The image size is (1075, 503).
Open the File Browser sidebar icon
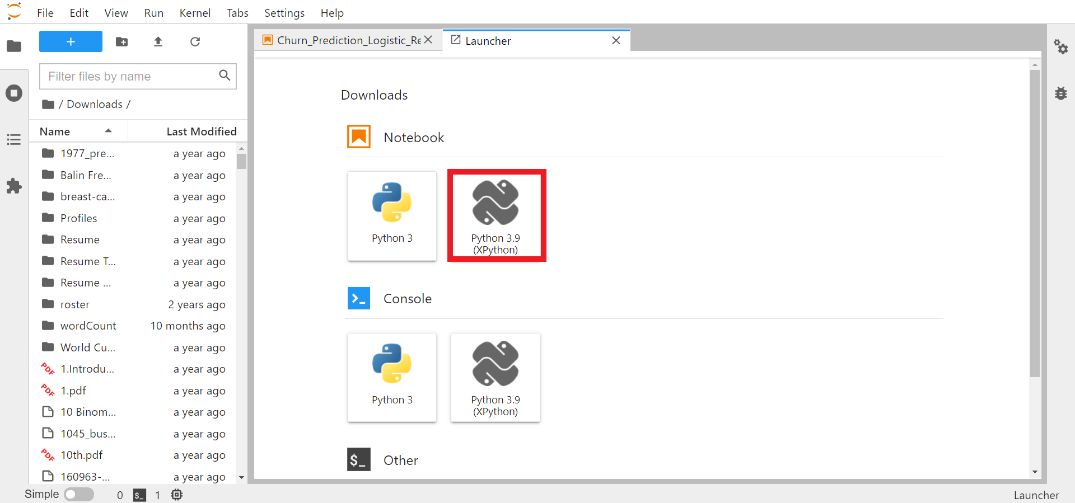(14, 46)
